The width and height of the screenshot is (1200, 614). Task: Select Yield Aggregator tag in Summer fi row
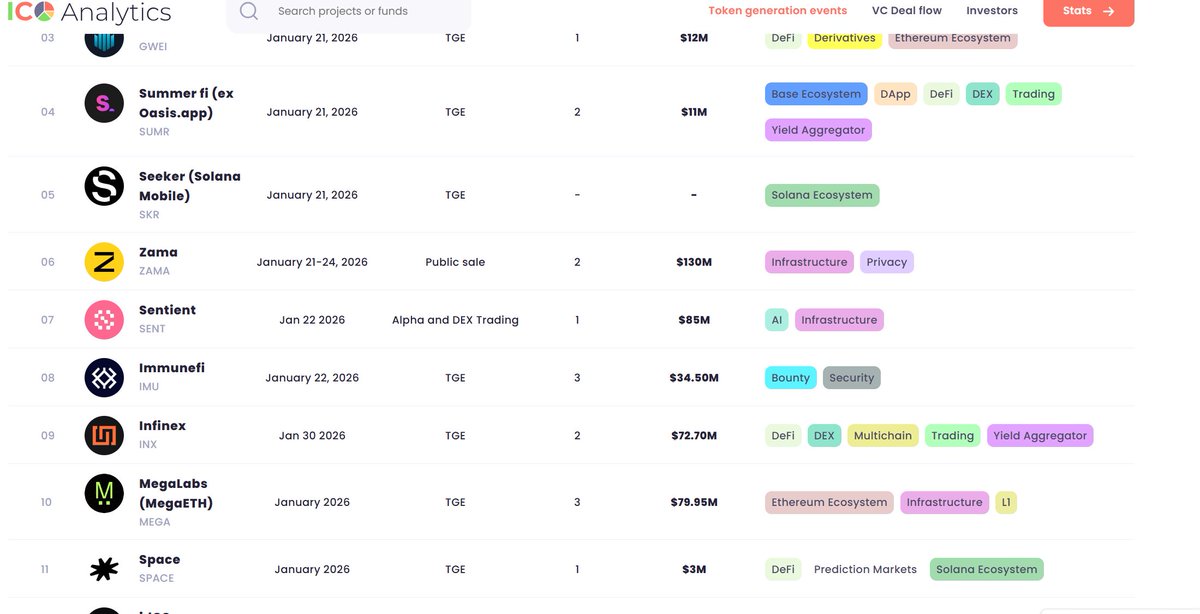(x=818, y=130)
